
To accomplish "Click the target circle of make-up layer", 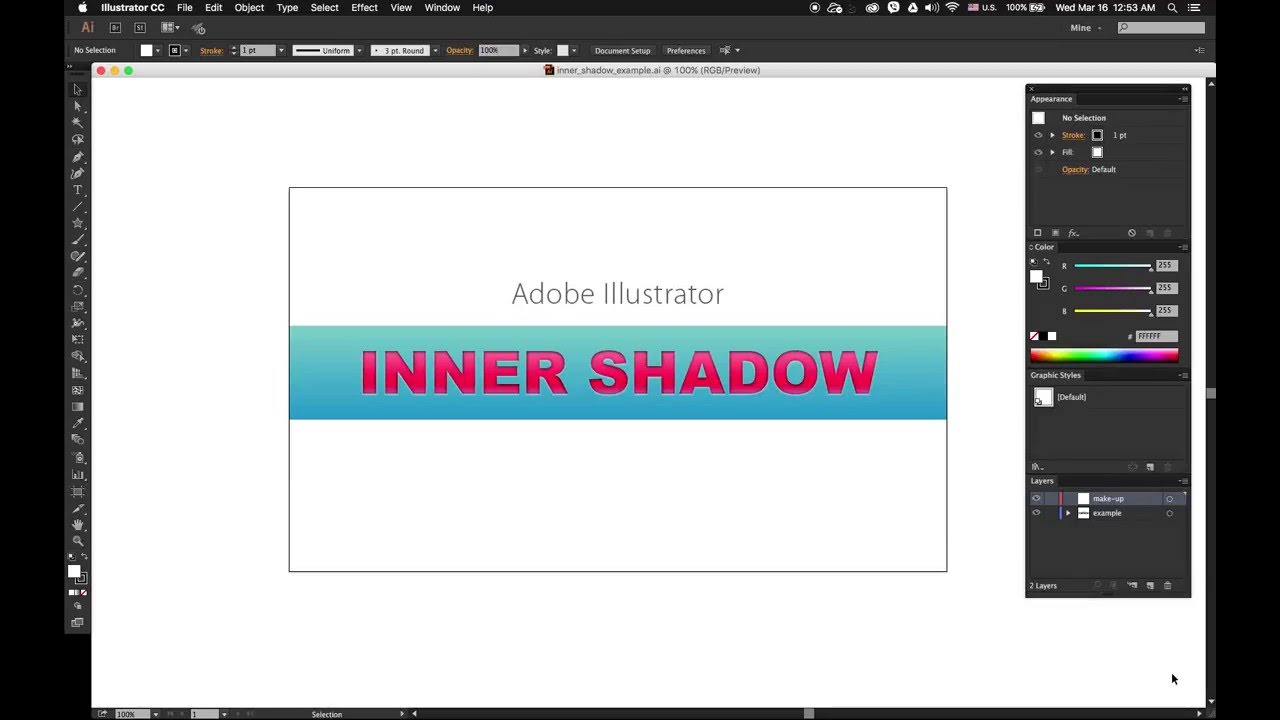I will point(1169,499).
